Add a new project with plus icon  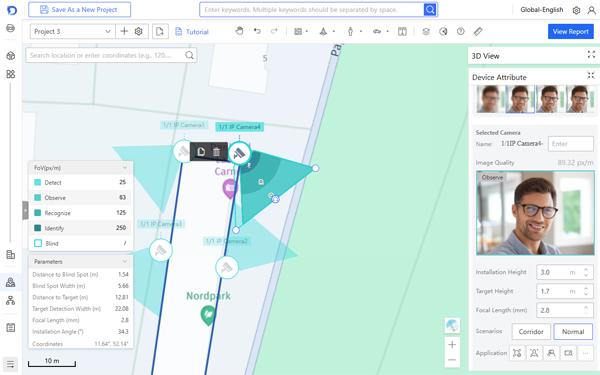[124, 31]
